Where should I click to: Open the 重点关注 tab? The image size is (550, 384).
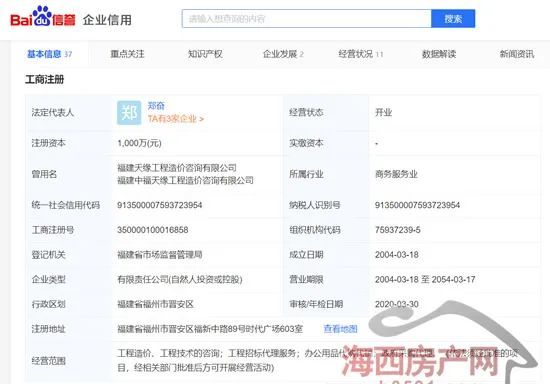pos(127,54)
